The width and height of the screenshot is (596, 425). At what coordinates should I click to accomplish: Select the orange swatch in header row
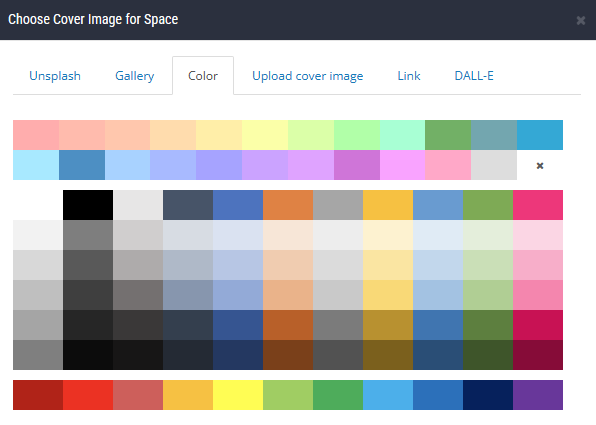[x=288, y=205]
